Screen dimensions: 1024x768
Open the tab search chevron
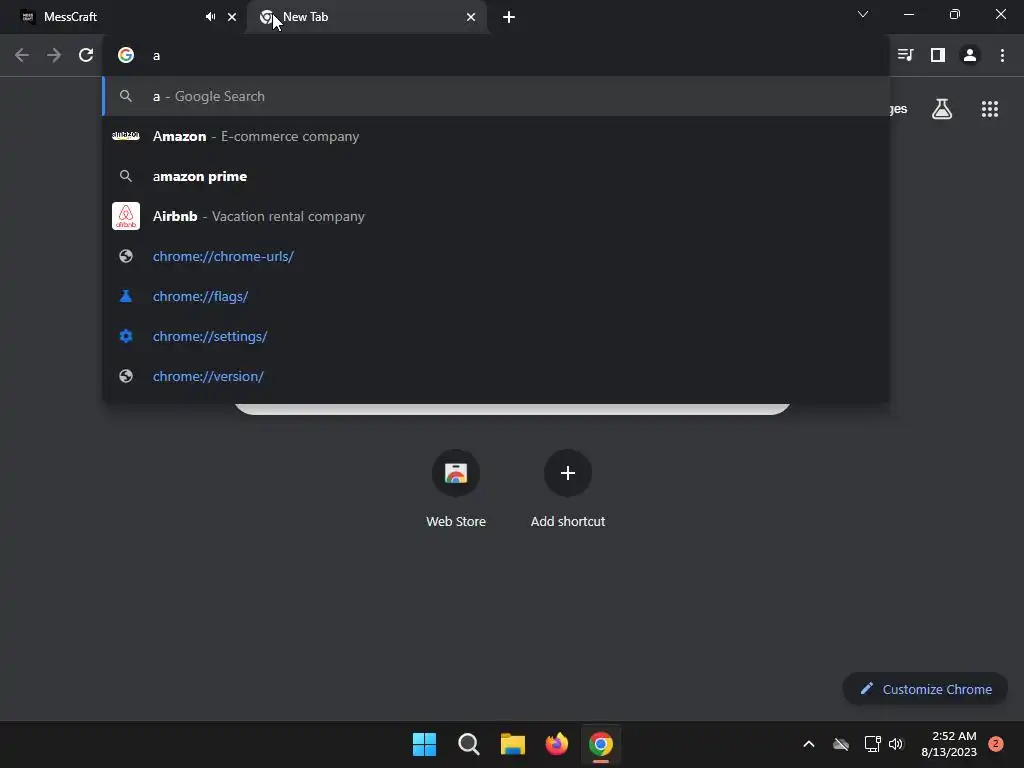pyautogui.click(x=863, y=14)
